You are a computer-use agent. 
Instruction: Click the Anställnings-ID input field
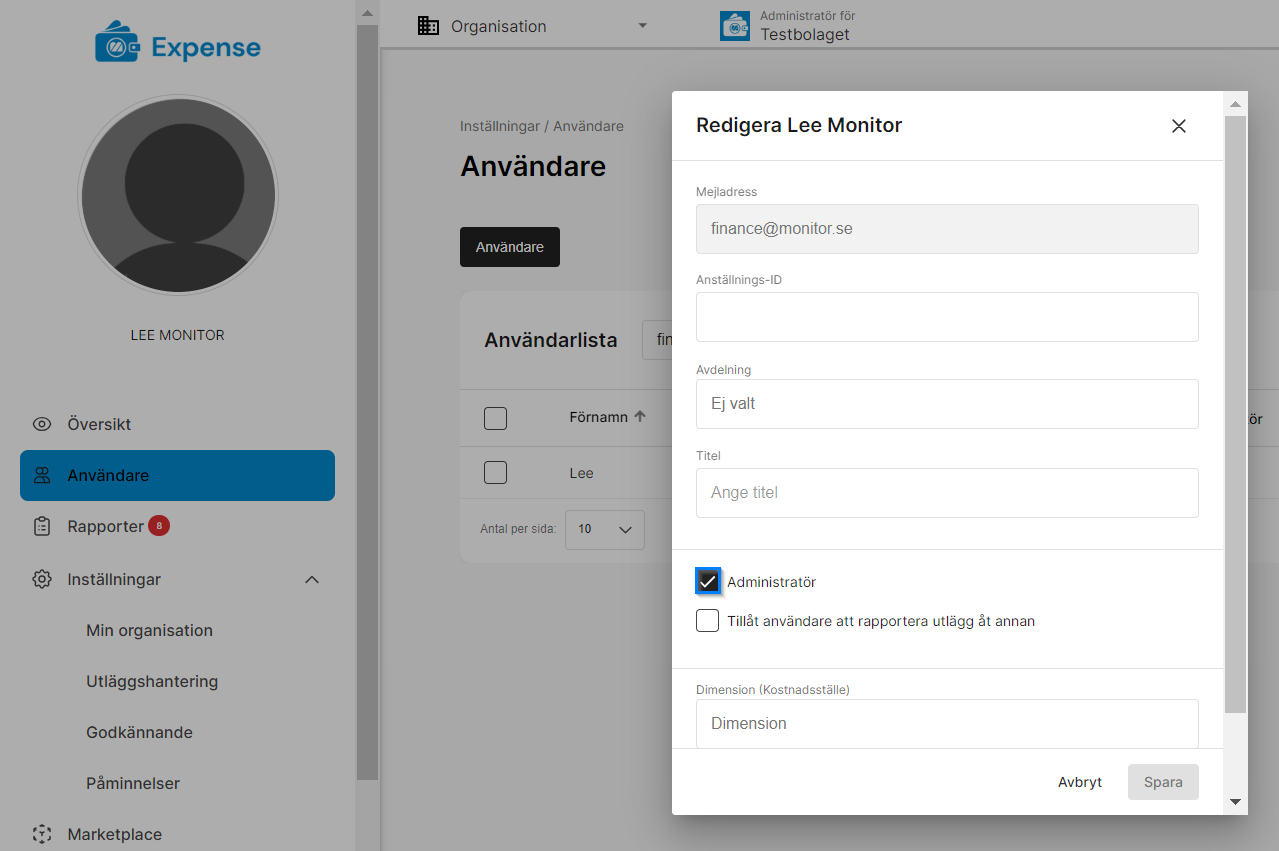point(947,317)
